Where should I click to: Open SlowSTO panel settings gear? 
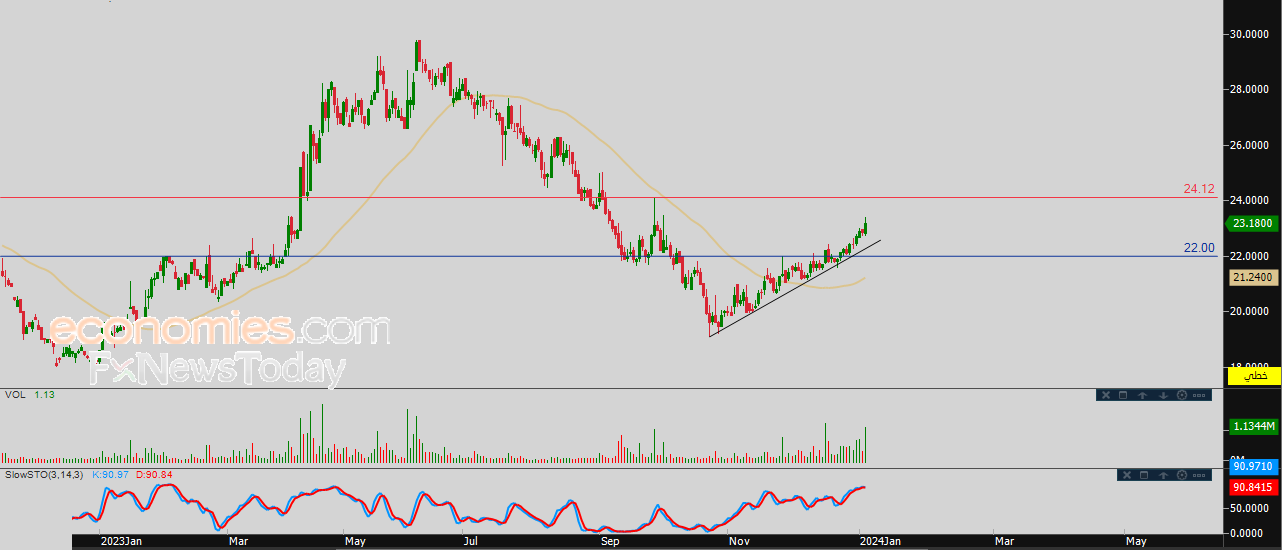tap(1182, 475)
